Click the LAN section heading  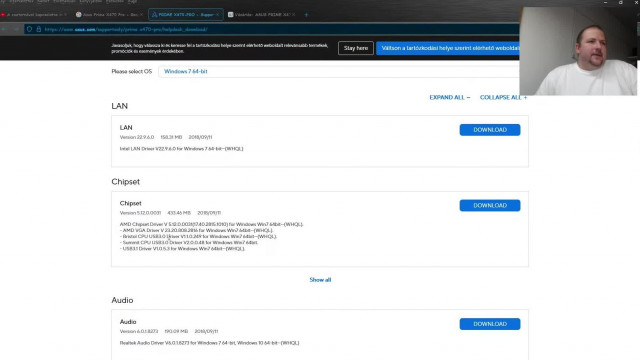tap(120, 106)
